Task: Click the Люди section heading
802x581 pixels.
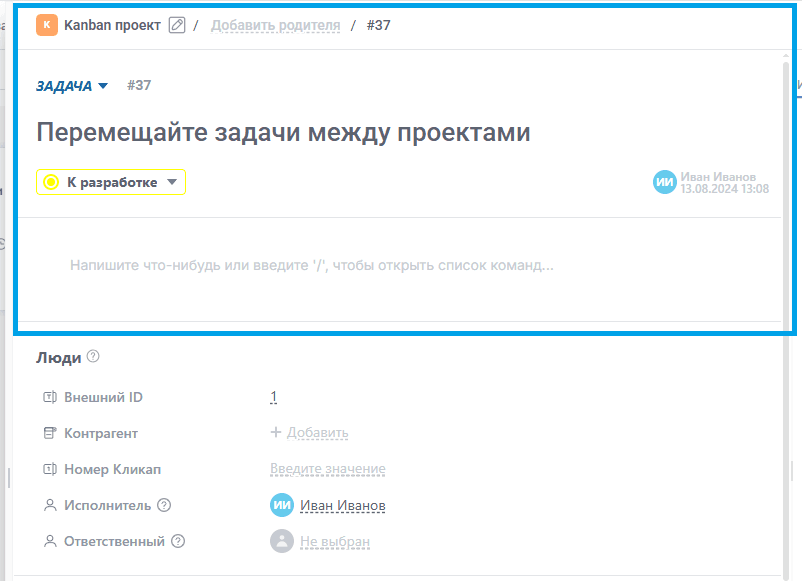Action: tap(58, 358)
